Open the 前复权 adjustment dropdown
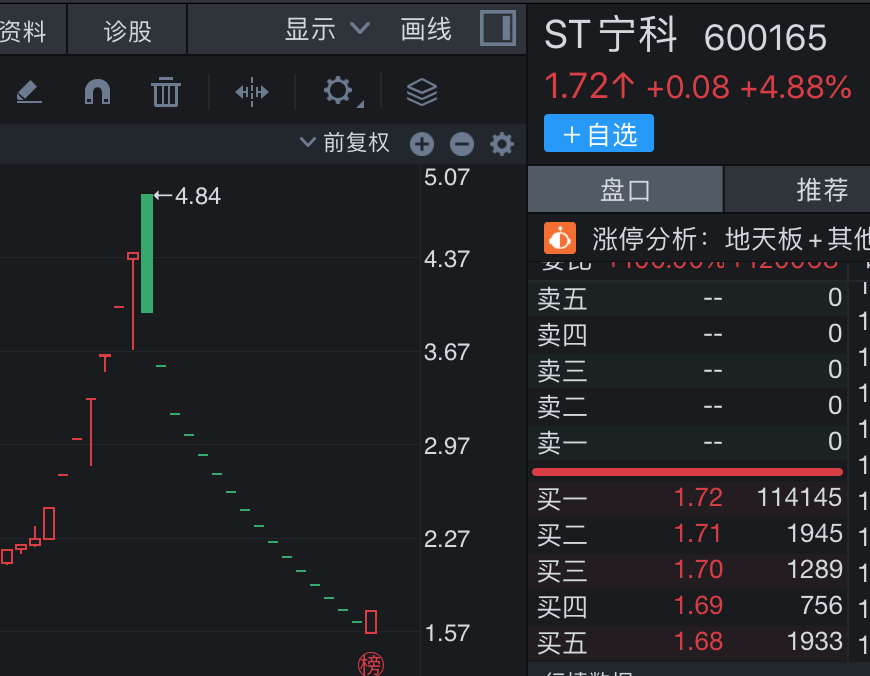 (345, 143)
